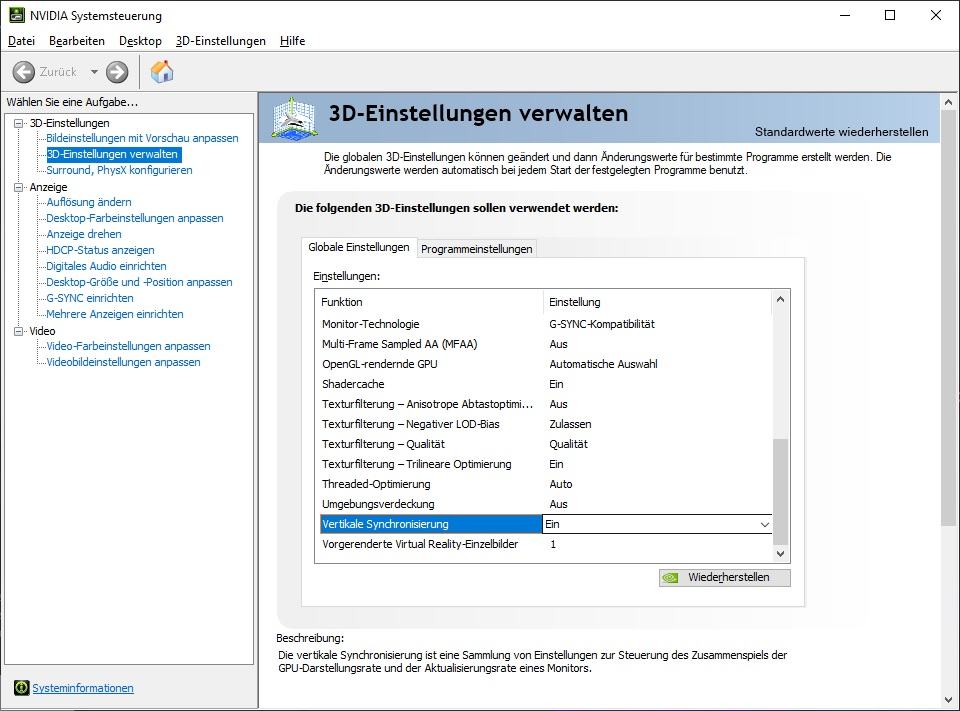The height and width of the screenshot is (711, 960).
Task: Open the Hilfe menu
Action: click(292, 41)
